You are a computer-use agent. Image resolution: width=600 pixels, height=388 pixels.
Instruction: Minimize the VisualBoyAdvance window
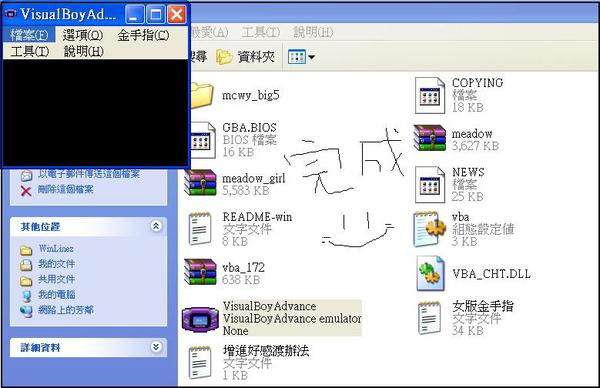[135, 14]
